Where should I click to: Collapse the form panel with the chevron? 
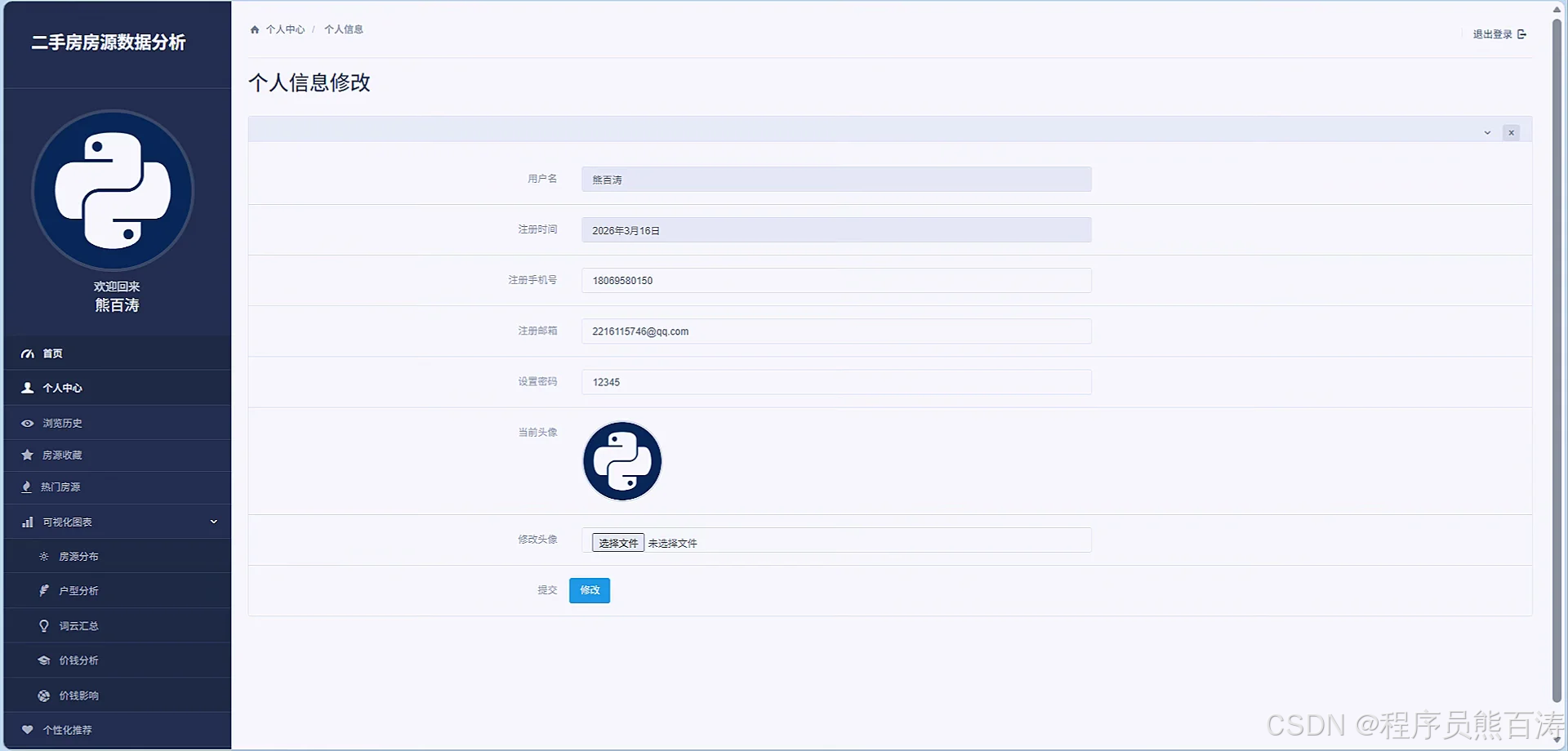click(1487, 132)
